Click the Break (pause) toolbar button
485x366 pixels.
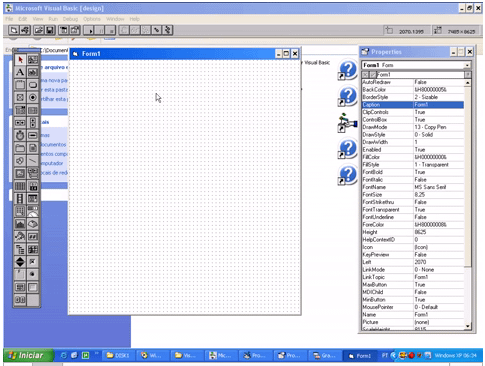click(x=100, y=30)
